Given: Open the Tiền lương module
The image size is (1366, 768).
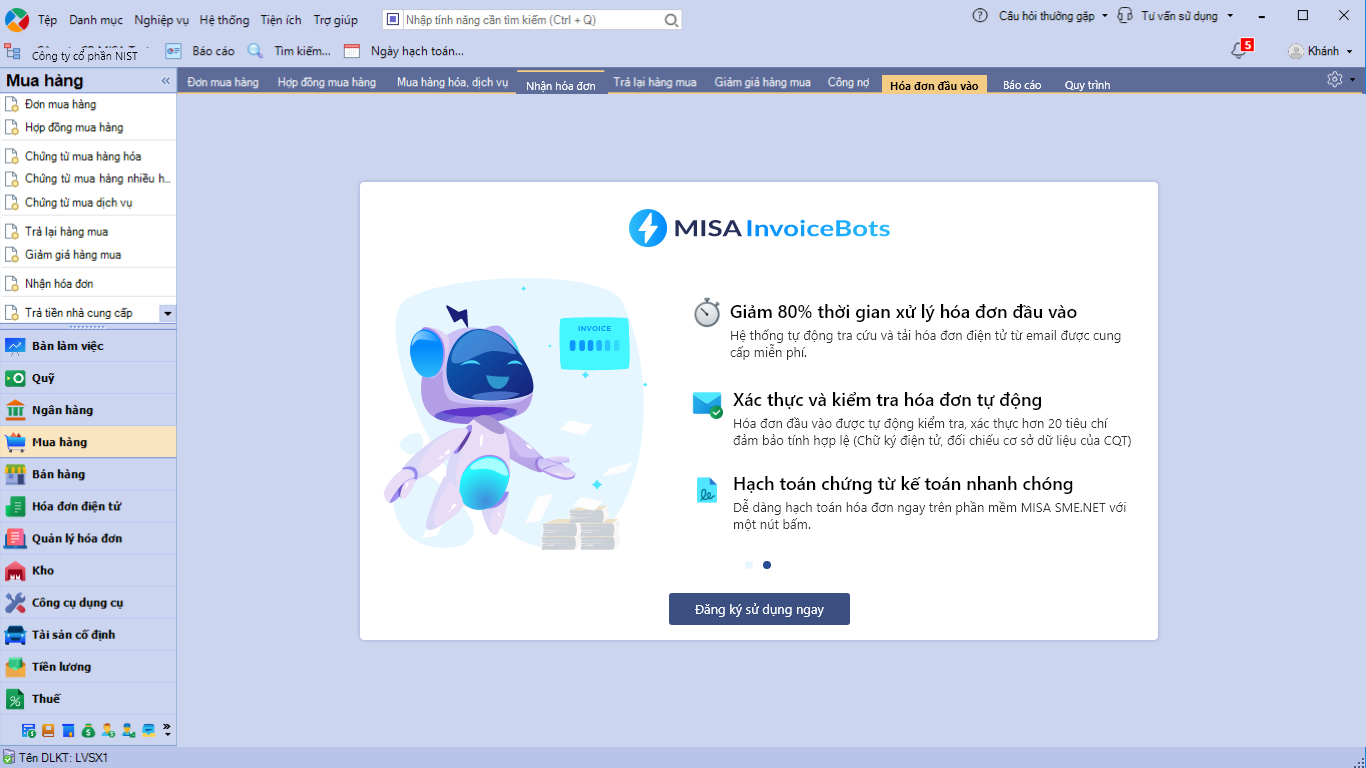Looking at the screenshot, I should pos(88,666).
